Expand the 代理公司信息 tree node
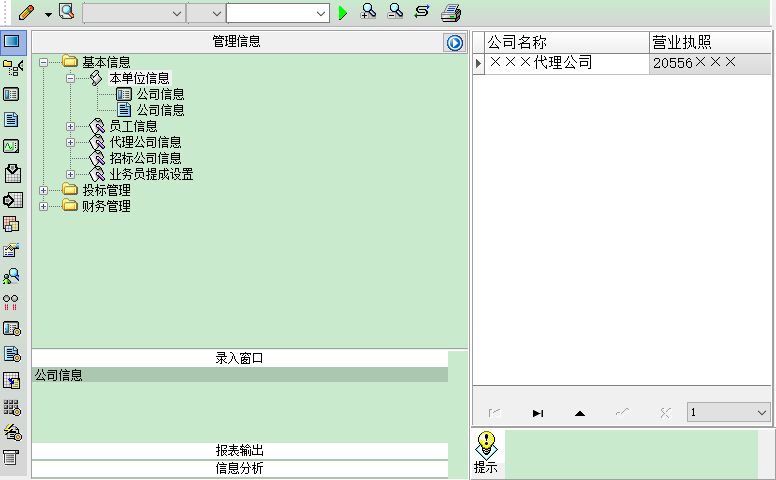Image resolution: width=776 pixels, height=480 pixels. pos(70,143)
